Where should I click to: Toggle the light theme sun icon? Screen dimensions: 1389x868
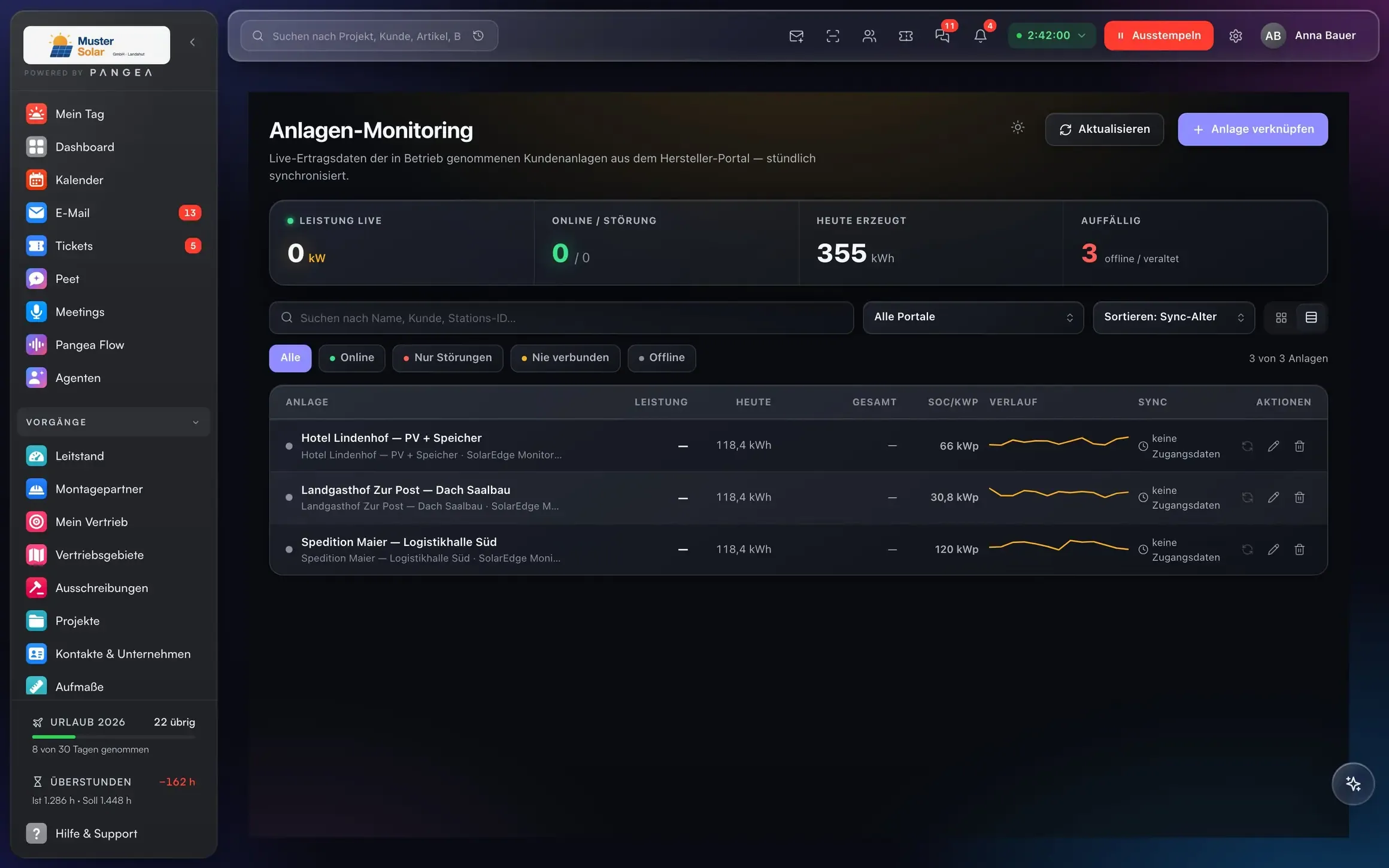(x=1018, y=128)
